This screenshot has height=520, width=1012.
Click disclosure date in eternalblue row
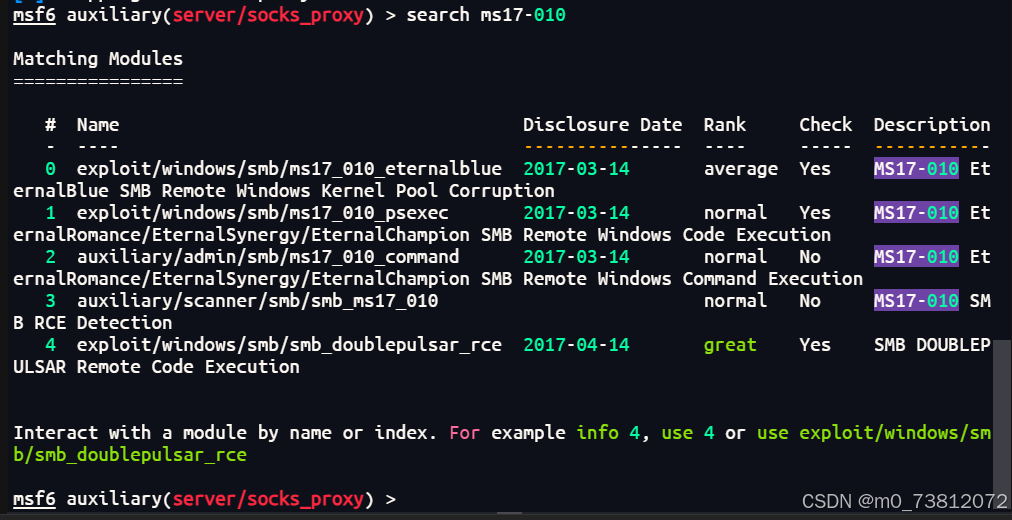[x=576, y=169]
